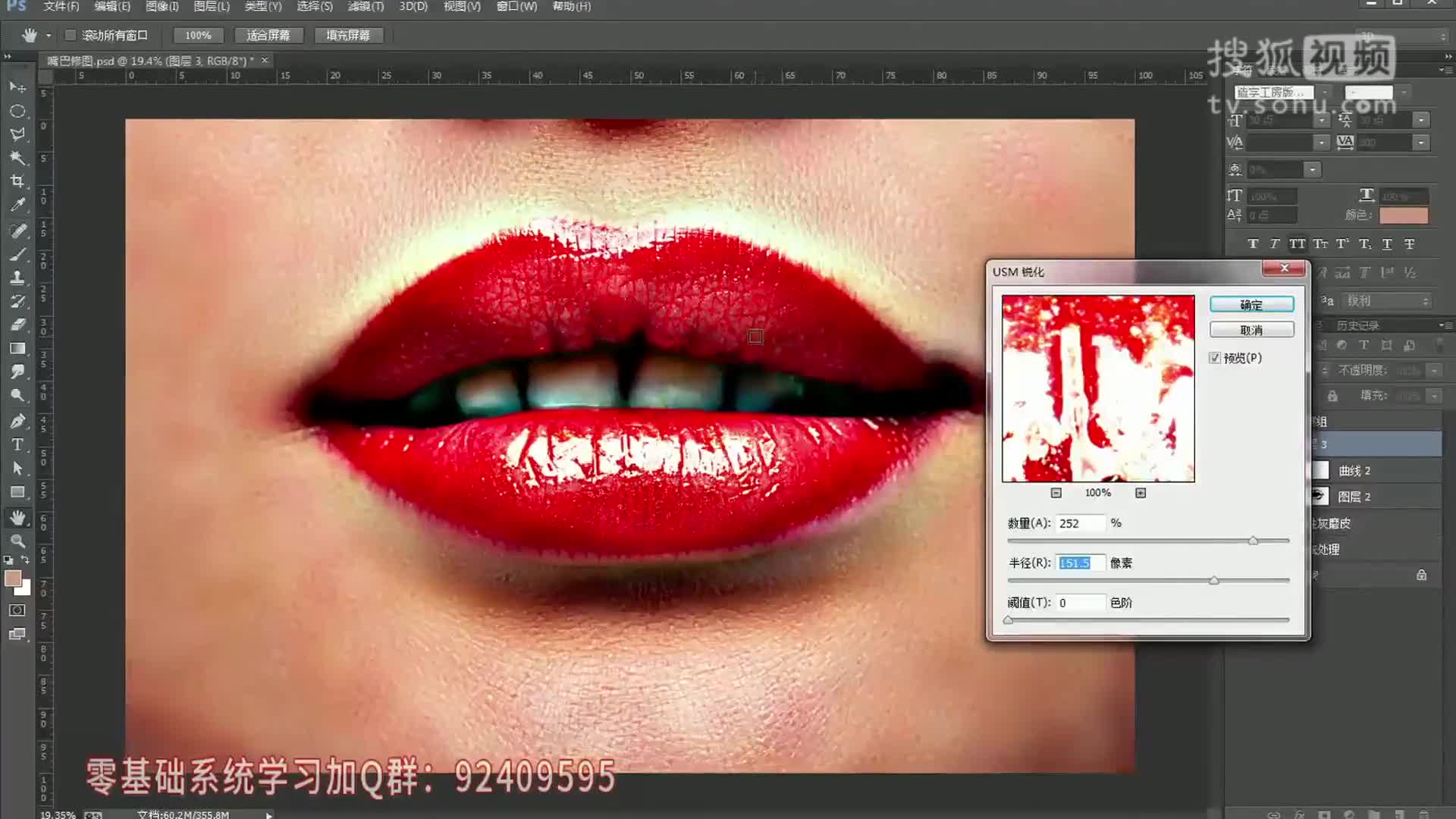1456x819 pixels.
Task: Open the 文件(F) menu
Action: 61,6
